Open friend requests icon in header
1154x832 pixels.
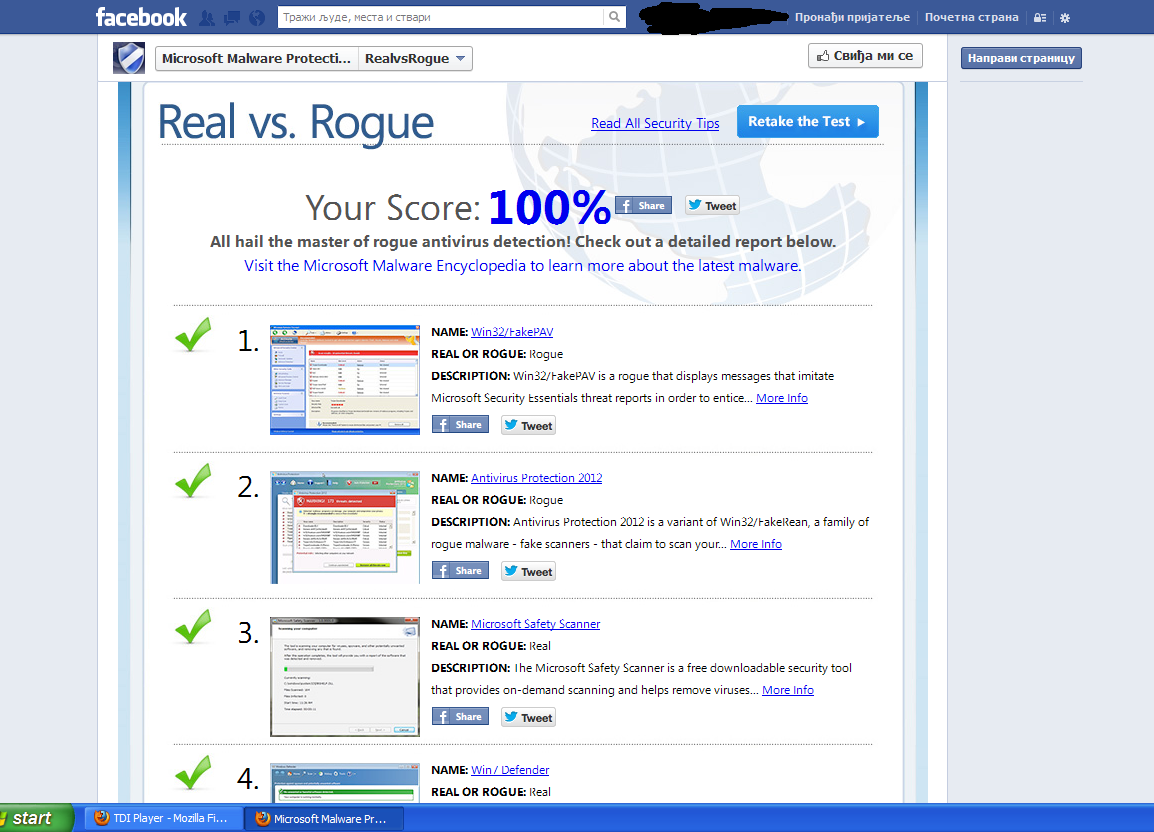(207, 18)
